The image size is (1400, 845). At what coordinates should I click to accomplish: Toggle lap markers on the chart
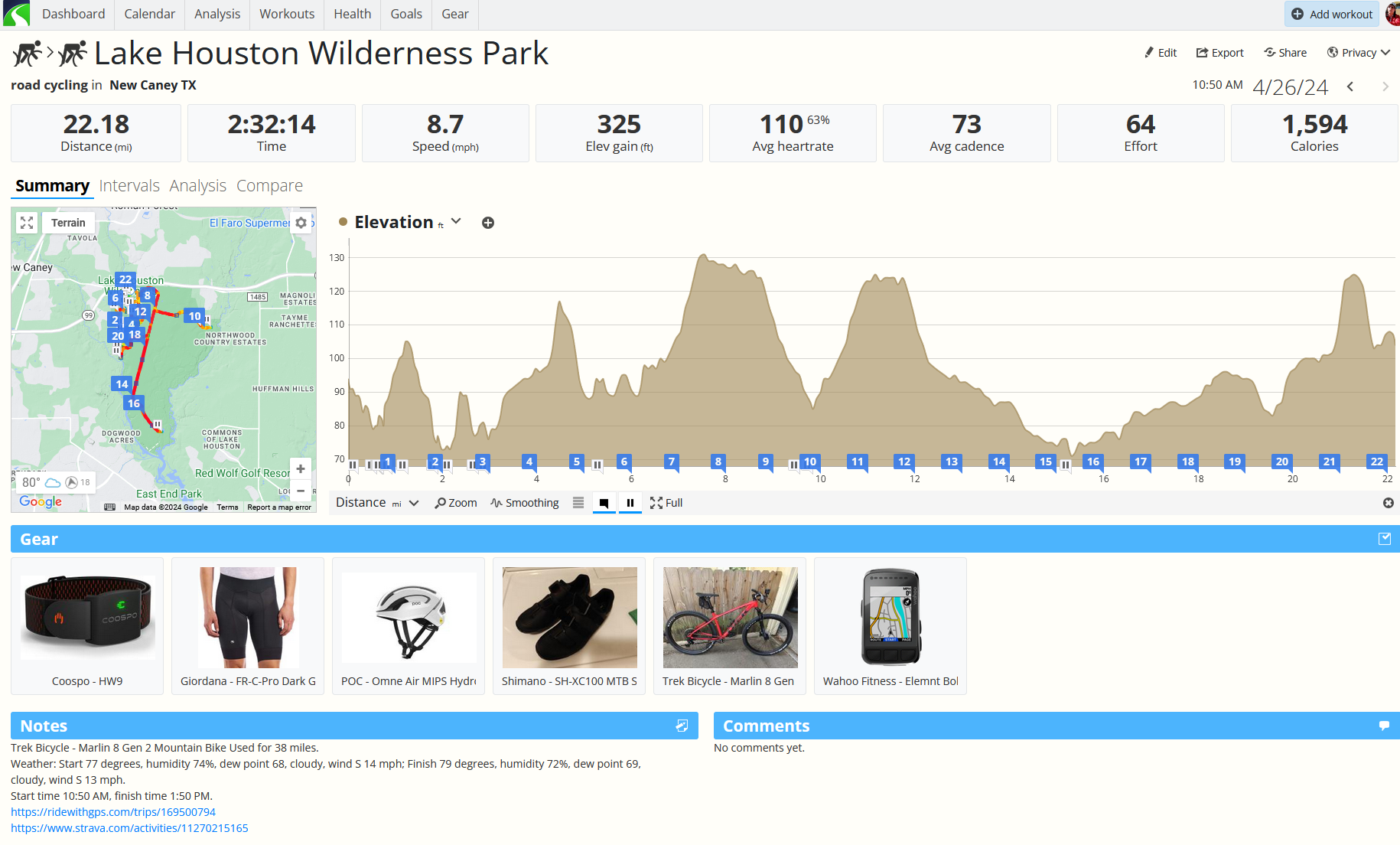point(604,503)
